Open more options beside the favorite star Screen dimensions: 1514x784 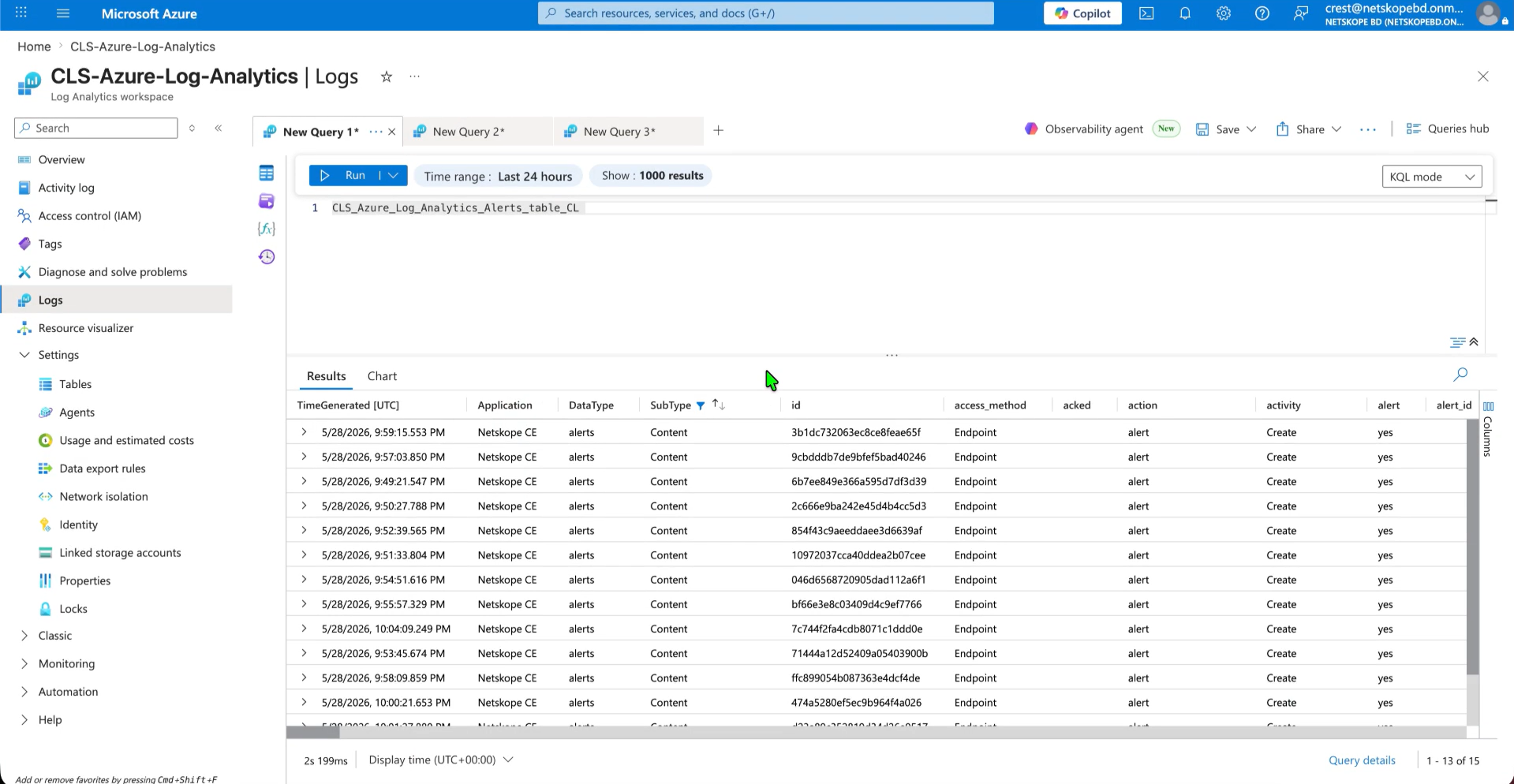point(415,77)
